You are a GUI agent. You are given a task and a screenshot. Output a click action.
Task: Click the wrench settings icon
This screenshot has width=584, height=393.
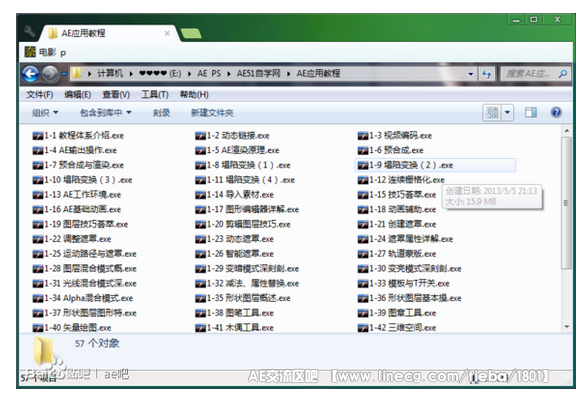click(x=29, y=32)
